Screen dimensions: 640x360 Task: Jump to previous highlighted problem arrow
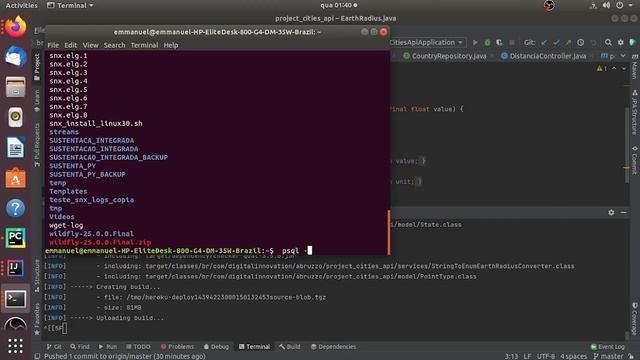coord(614,69)
